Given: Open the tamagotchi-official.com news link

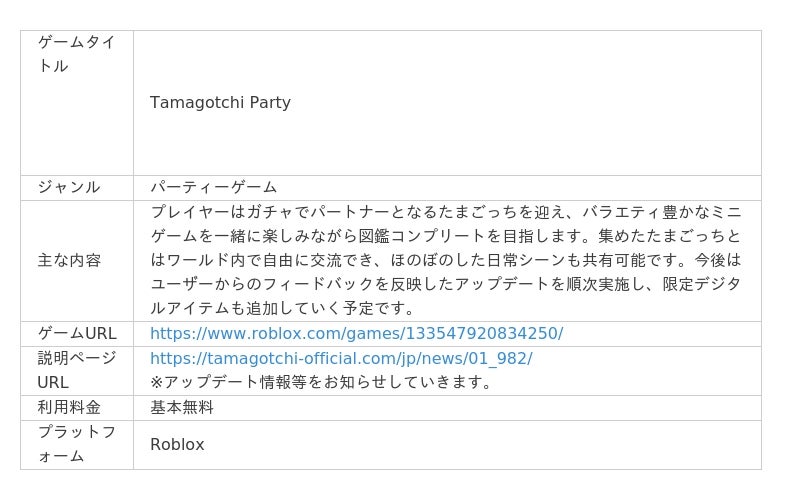Looking at the screenshot, I should [x=341, y=358].
